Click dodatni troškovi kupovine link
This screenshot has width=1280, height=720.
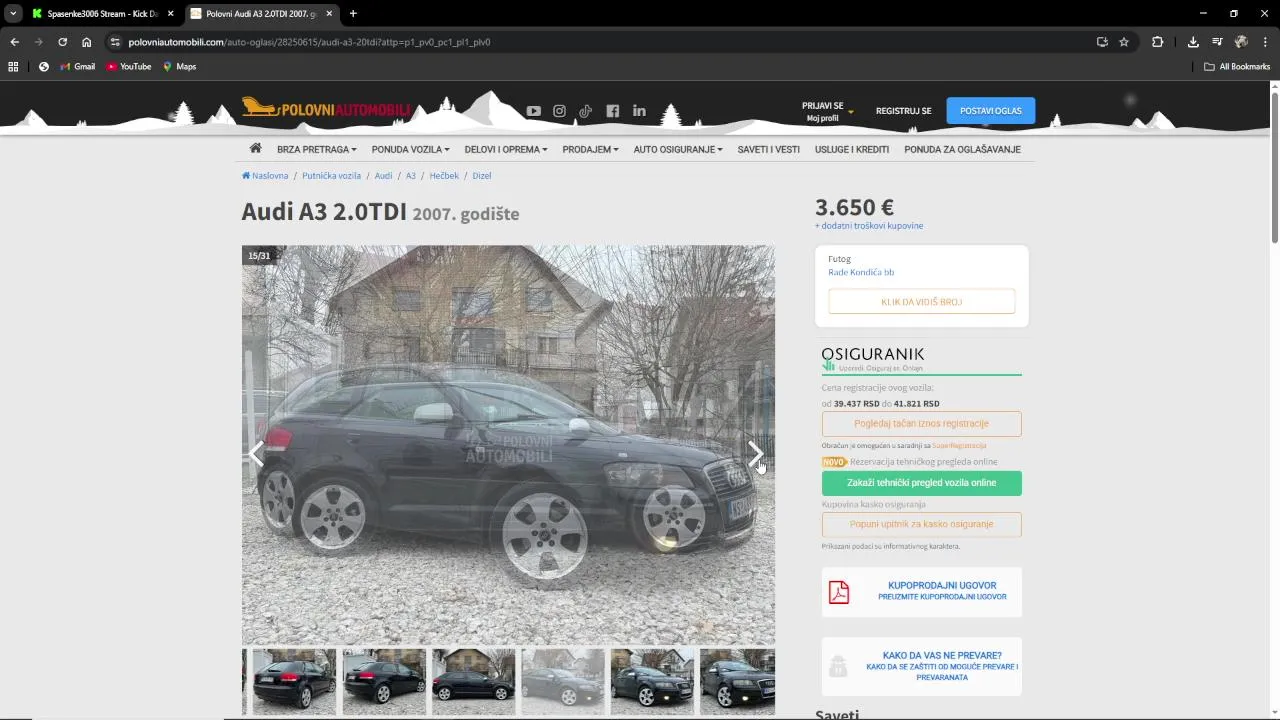coord(869,226)
